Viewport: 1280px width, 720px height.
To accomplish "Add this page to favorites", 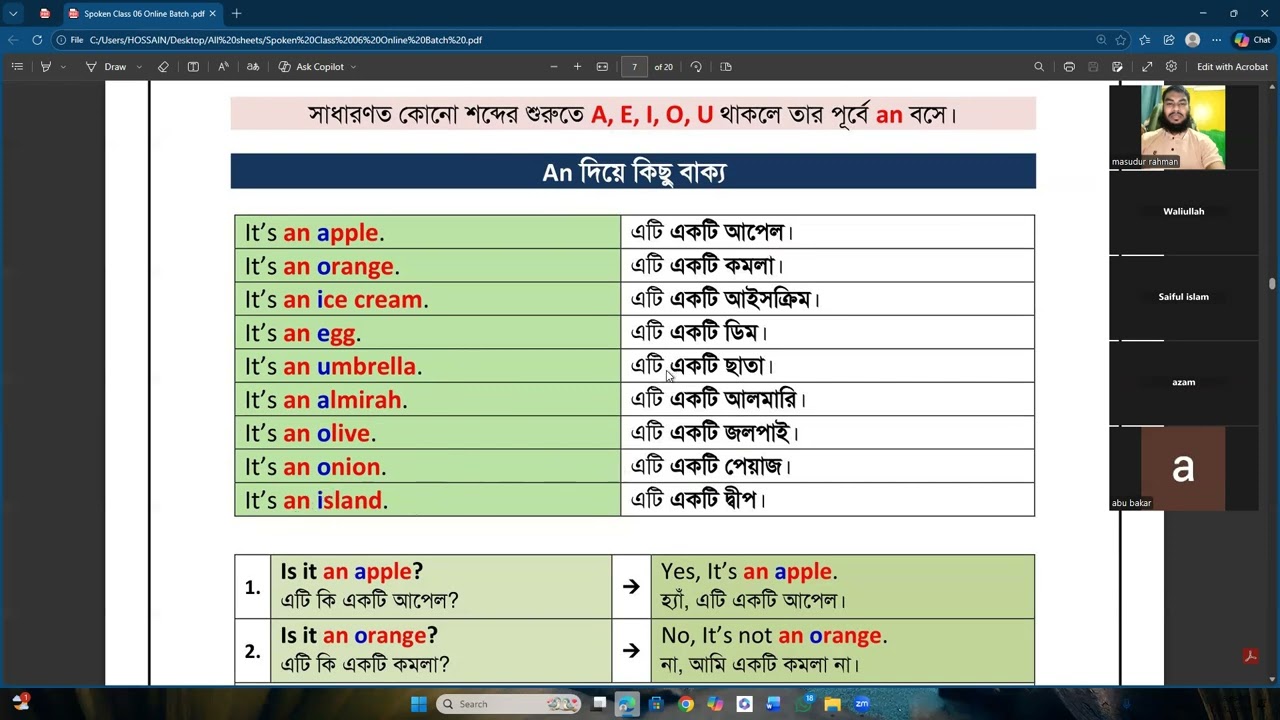I will (1121, 40).
